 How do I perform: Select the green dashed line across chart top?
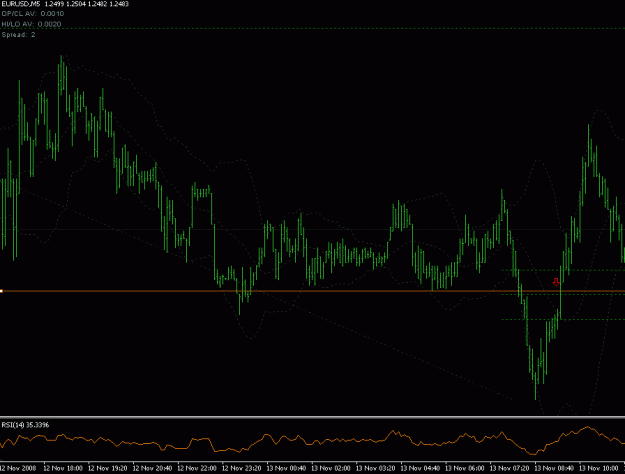pyautogui.click(x=312, y=28)
